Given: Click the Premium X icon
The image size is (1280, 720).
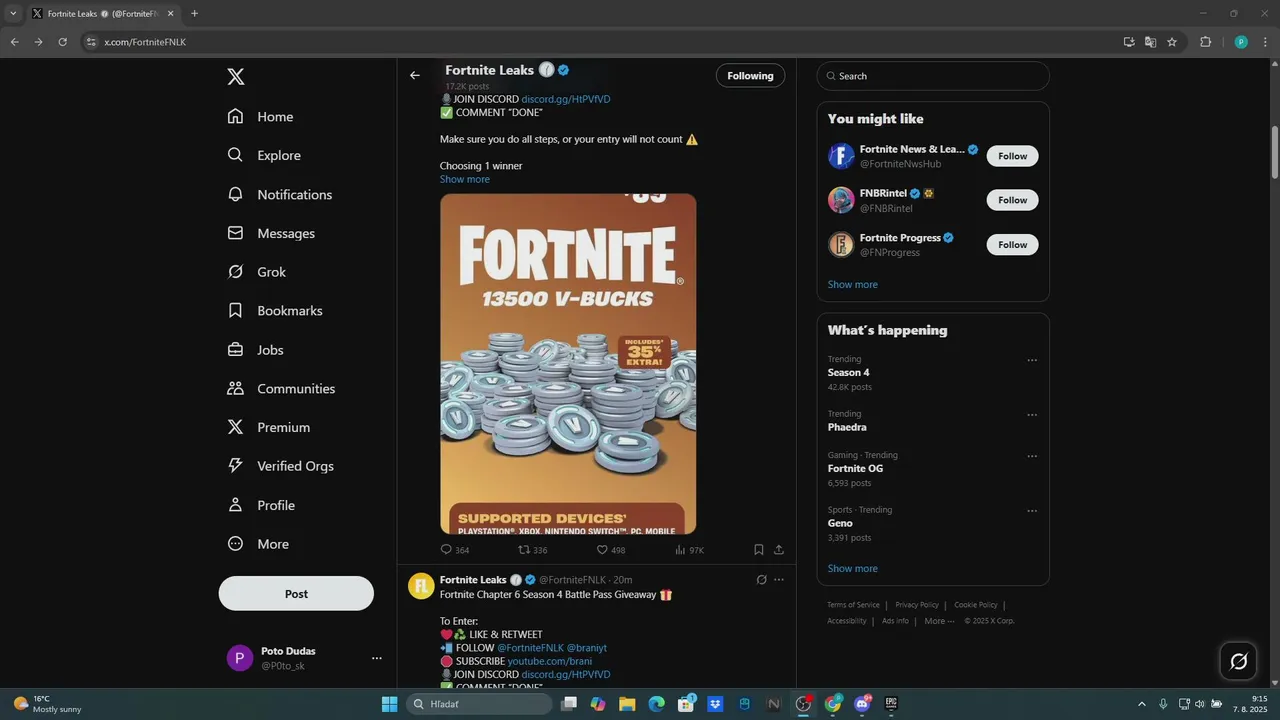Looking at the screenshot, I should pos(235,427).
